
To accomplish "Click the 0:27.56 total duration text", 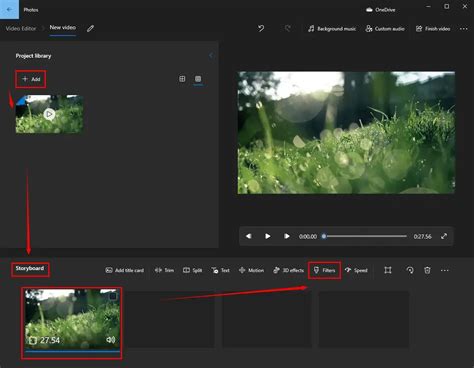I will coord(423,236).
